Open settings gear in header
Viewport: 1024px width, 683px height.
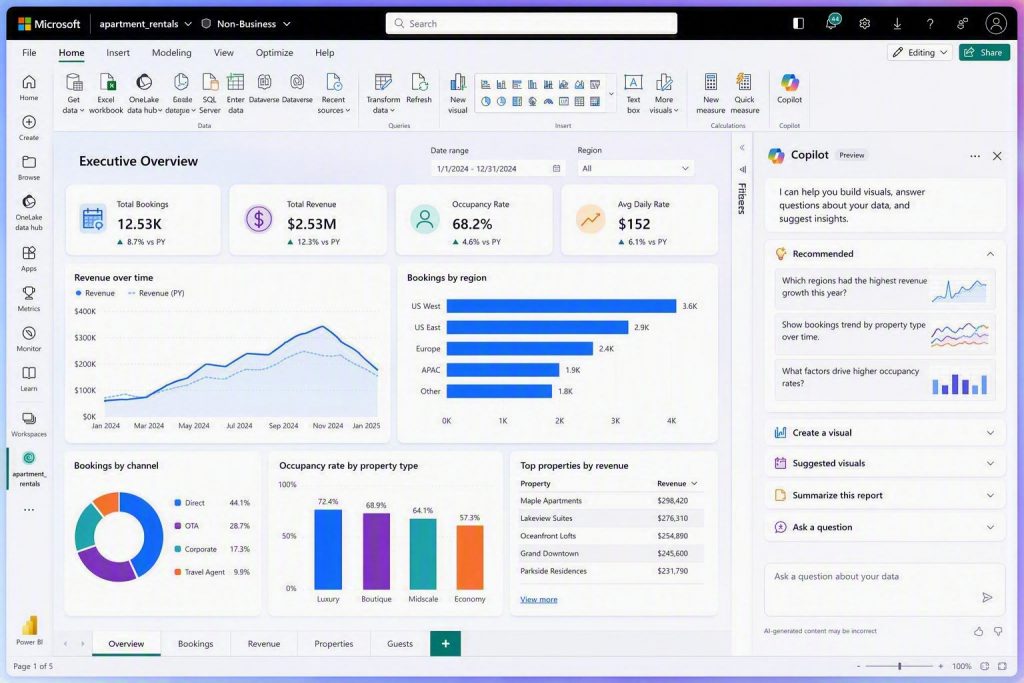(x=865, y=24)
